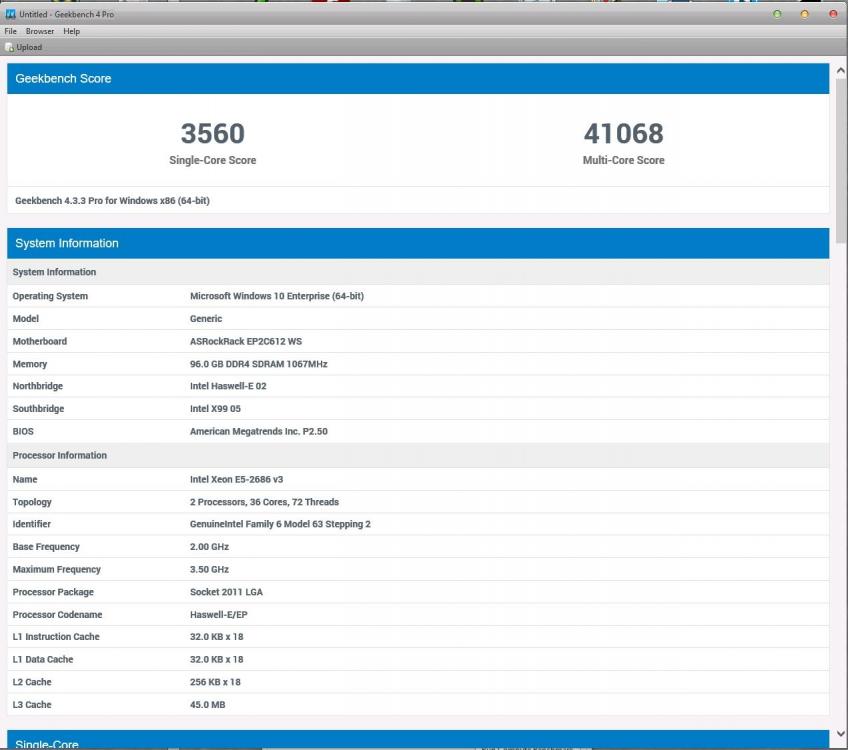Click the 256 KB x 18 L2 cache value
Image resolution: width=848 pixels, height=750 pixels.
point(215,682)
